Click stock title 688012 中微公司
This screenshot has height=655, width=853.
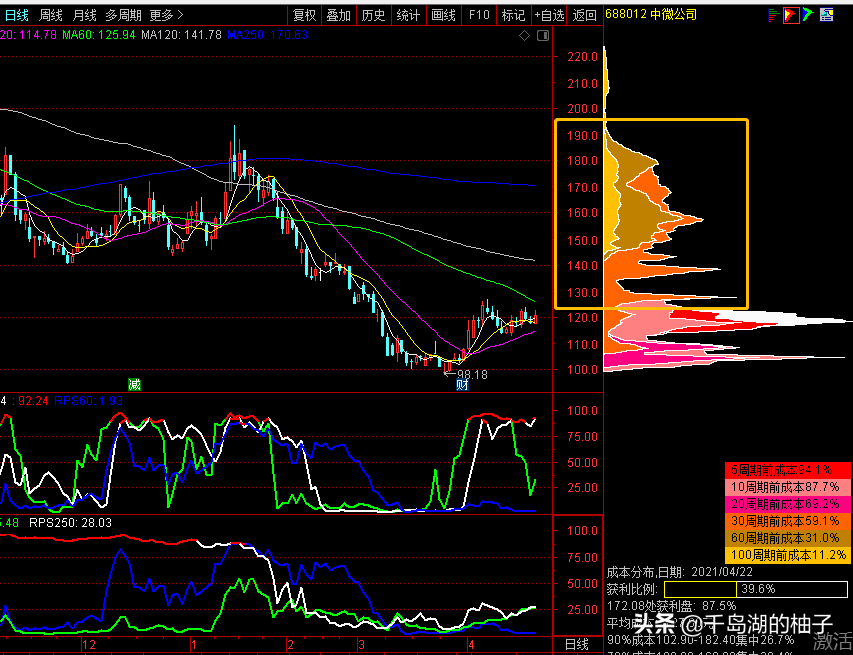click(x=651, y=14)
